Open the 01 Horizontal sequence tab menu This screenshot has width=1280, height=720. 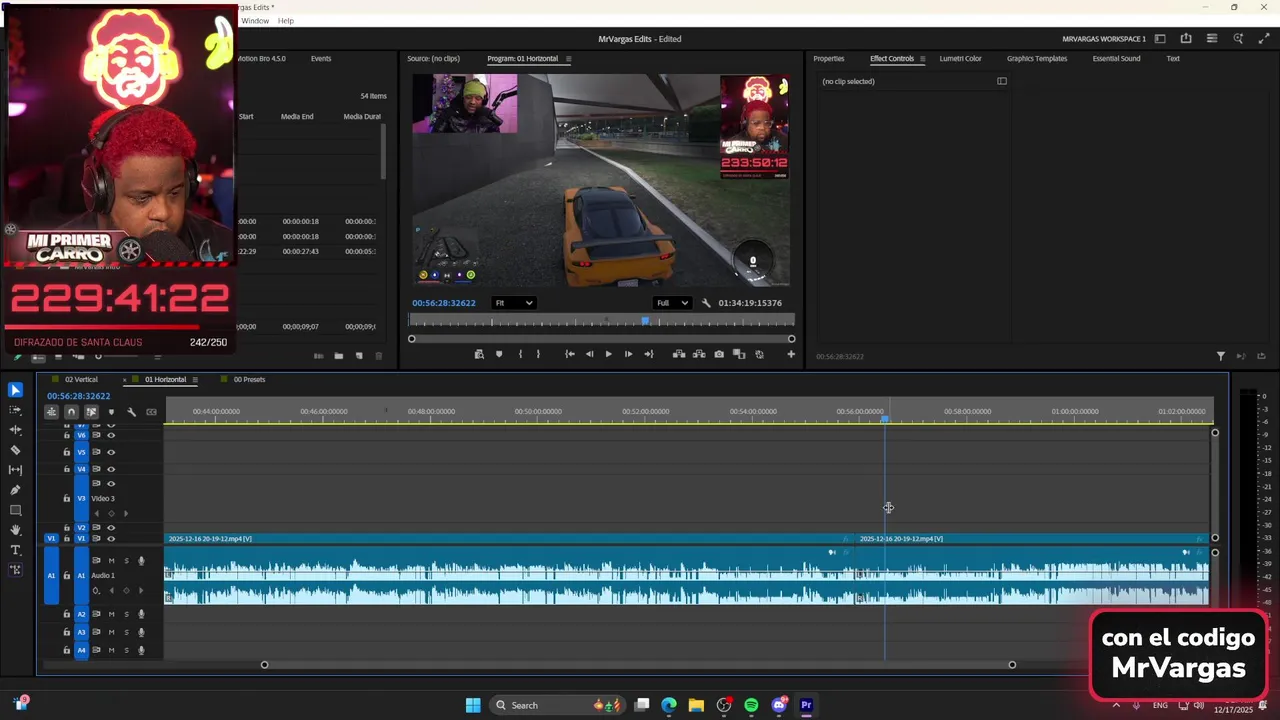coord(195,380)
